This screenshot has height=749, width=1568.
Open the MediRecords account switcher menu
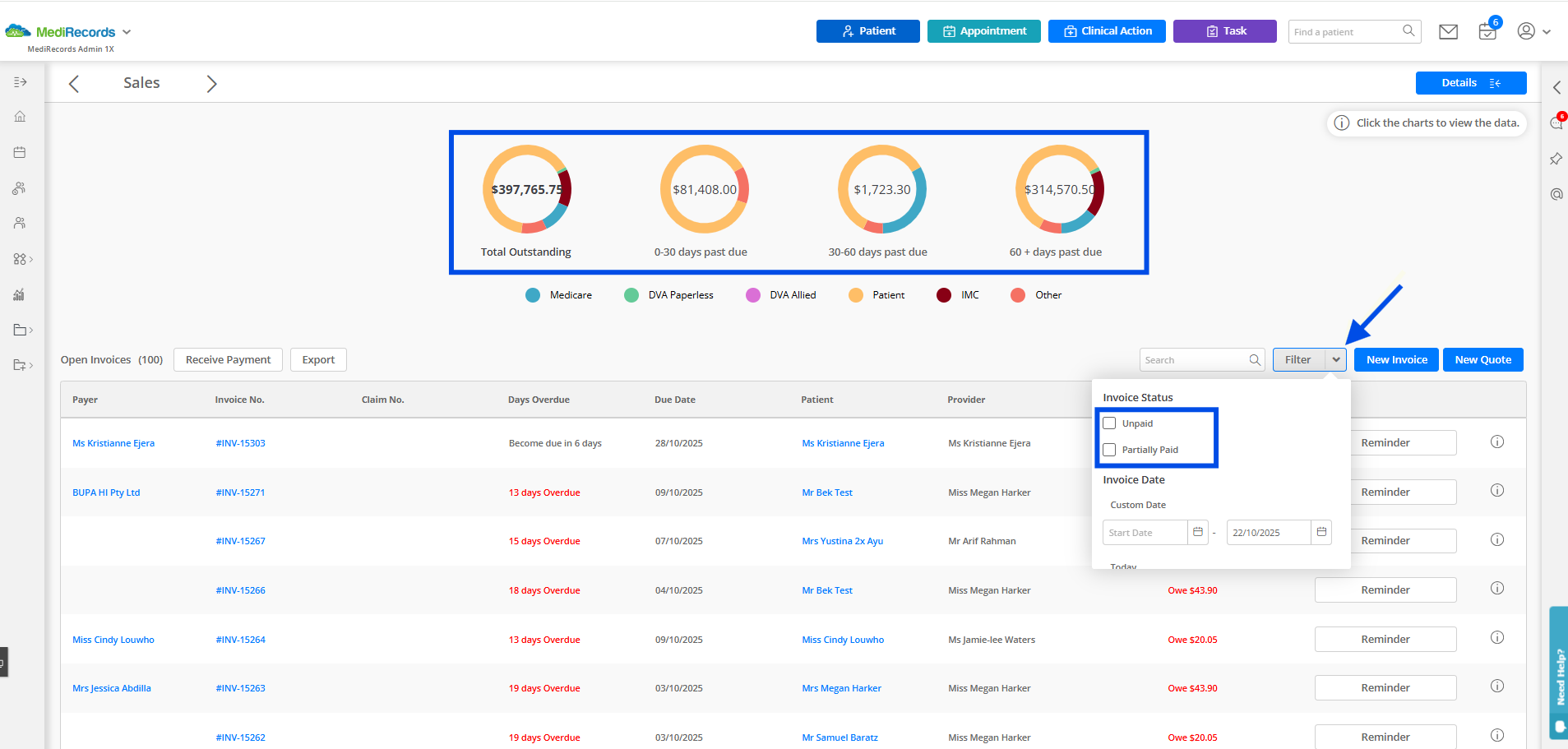pyautogui.click(x=127, y=31)
